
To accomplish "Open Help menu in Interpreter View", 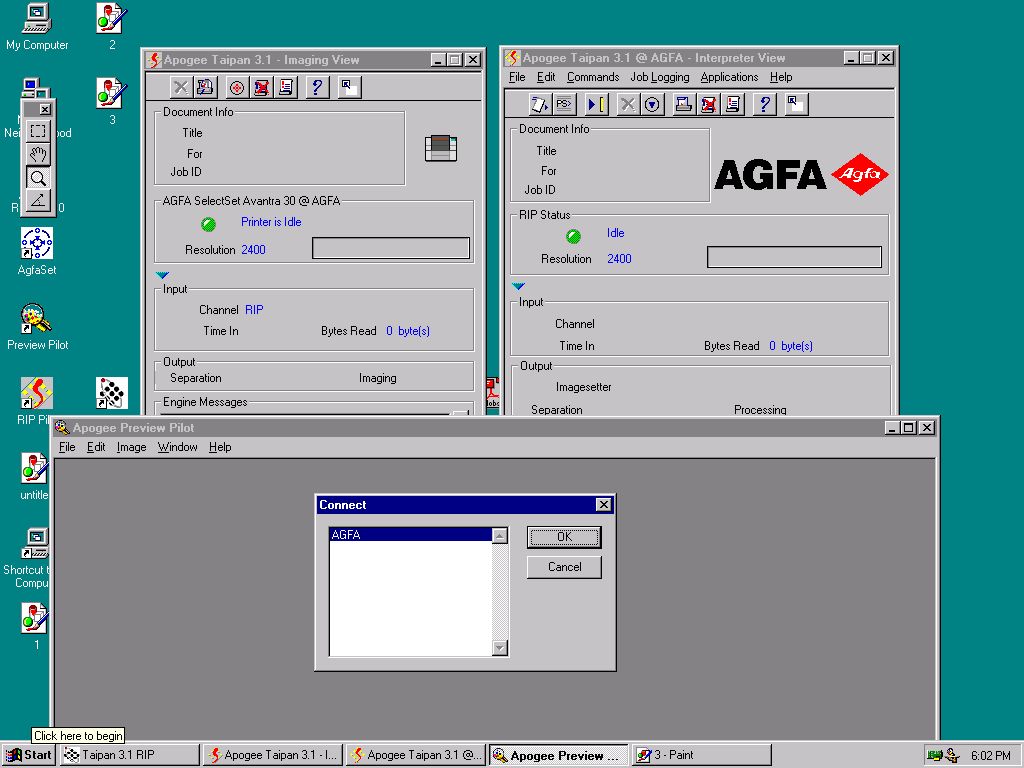I will 781,77.
